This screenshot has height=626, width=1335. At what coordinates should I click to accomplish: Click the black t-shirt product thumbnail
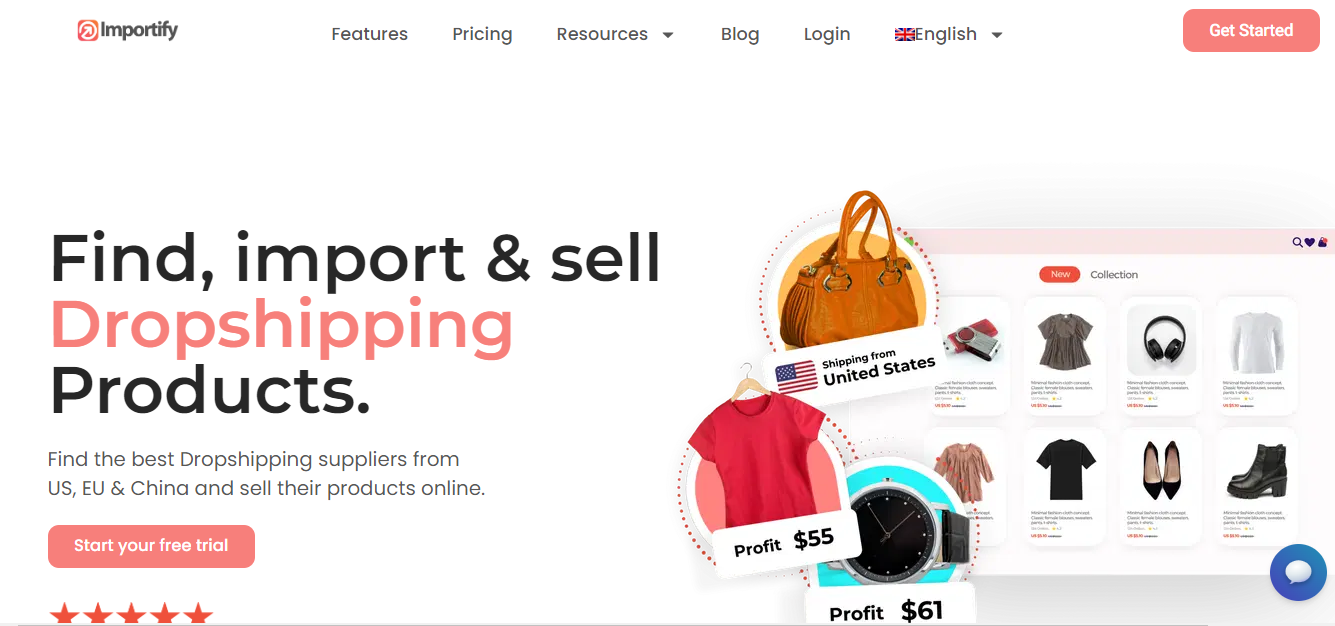click(1066, 470)
